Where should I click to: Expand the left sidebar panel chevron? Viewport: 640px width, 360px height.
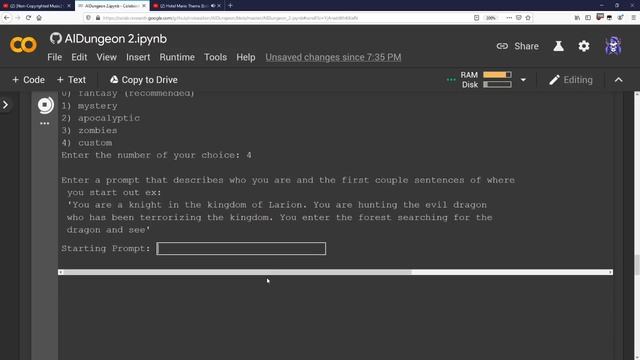pyautogui.click(x=5, y=105)
